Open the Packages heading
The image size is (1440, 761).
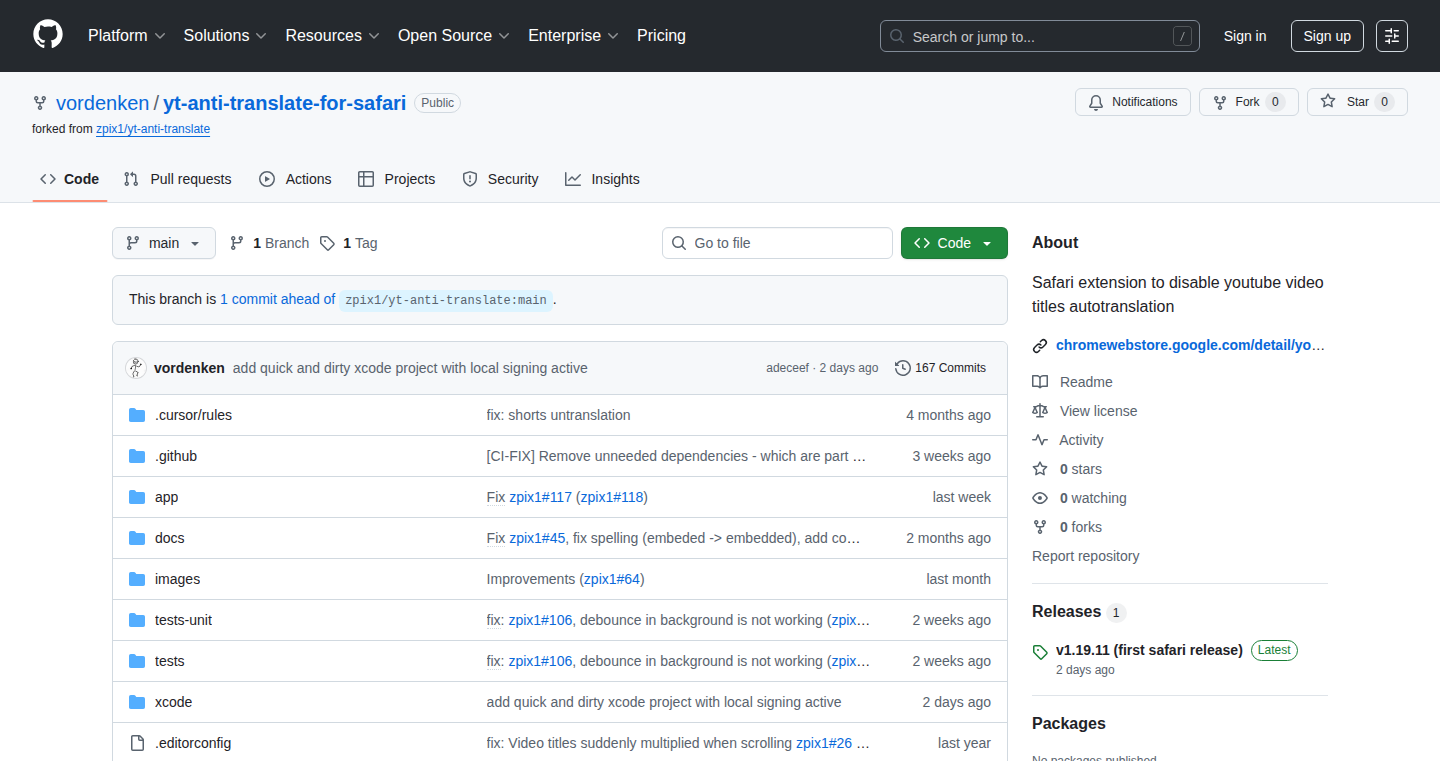coord(1069,724)
